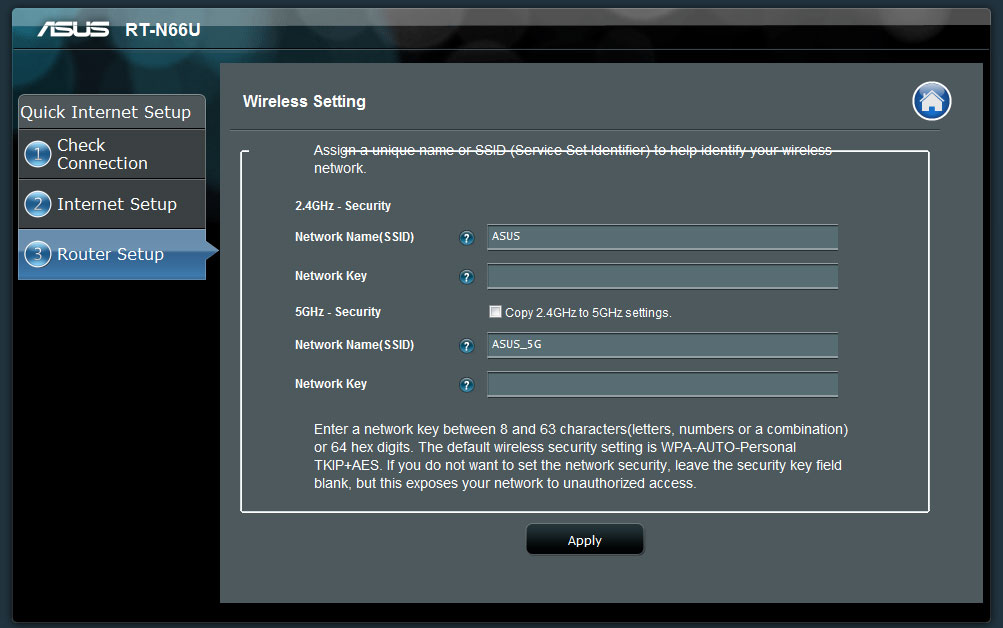Click the Home icon in the top right
Screen dimensions: 1003x628
click(x=931, y=101)
